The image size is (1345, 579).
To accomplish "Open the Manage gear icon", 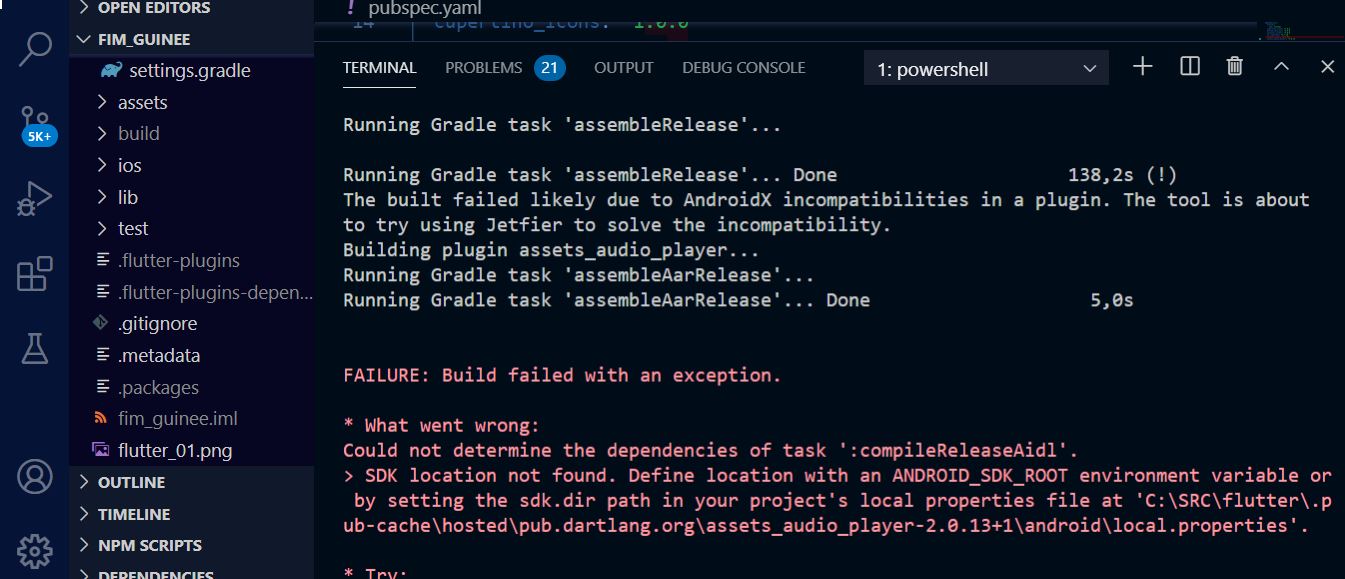I will pyautogui.click(x=36, y=550).
